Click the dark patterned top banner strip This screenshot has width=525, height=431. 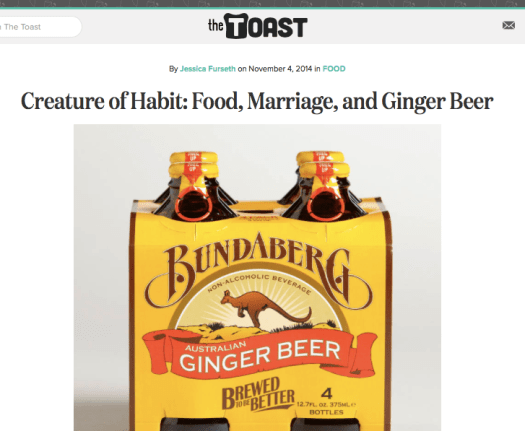pos(262,4)
